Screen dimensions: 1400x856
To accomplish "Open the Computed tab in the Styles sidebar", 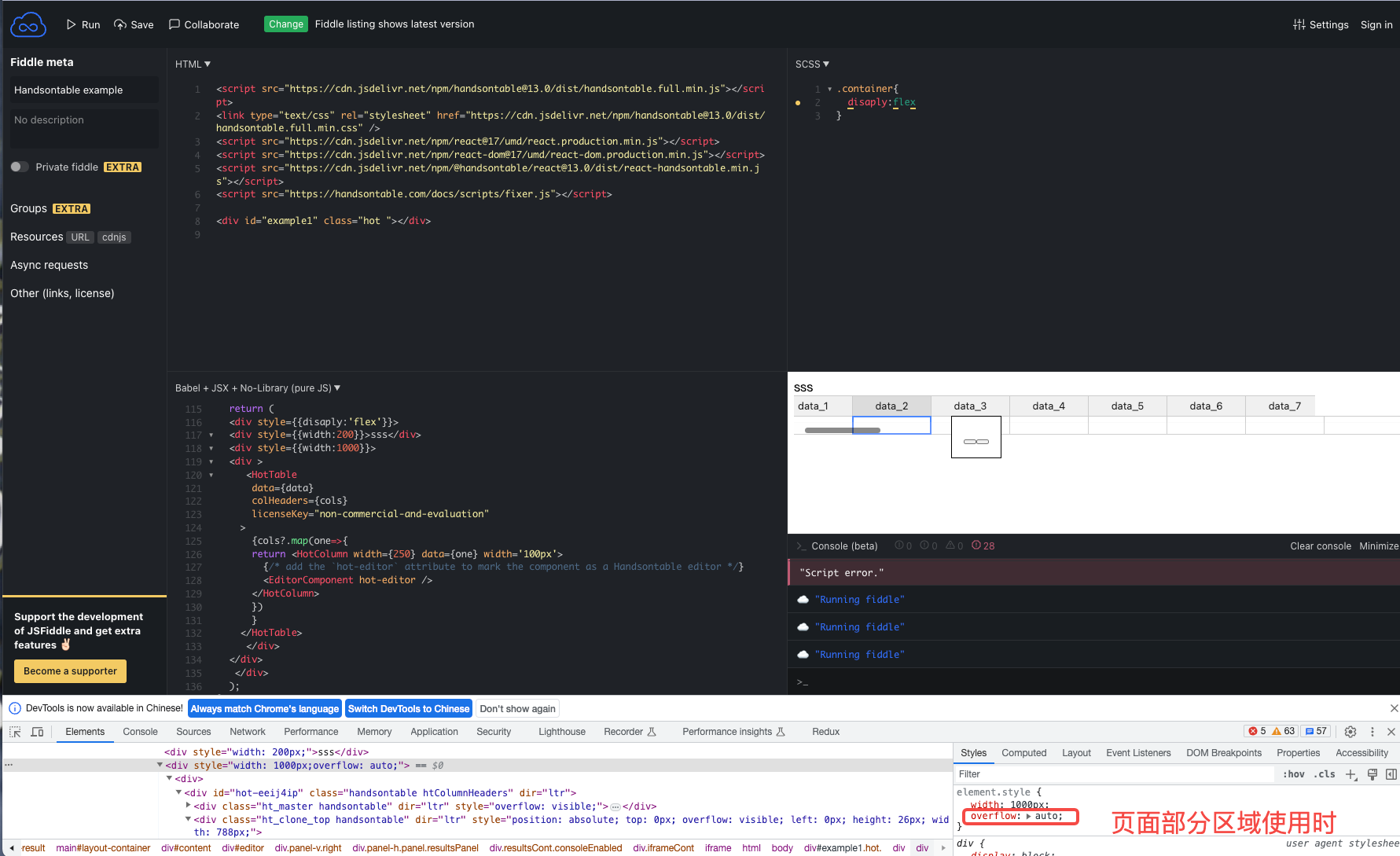I will click(1023, 753).
